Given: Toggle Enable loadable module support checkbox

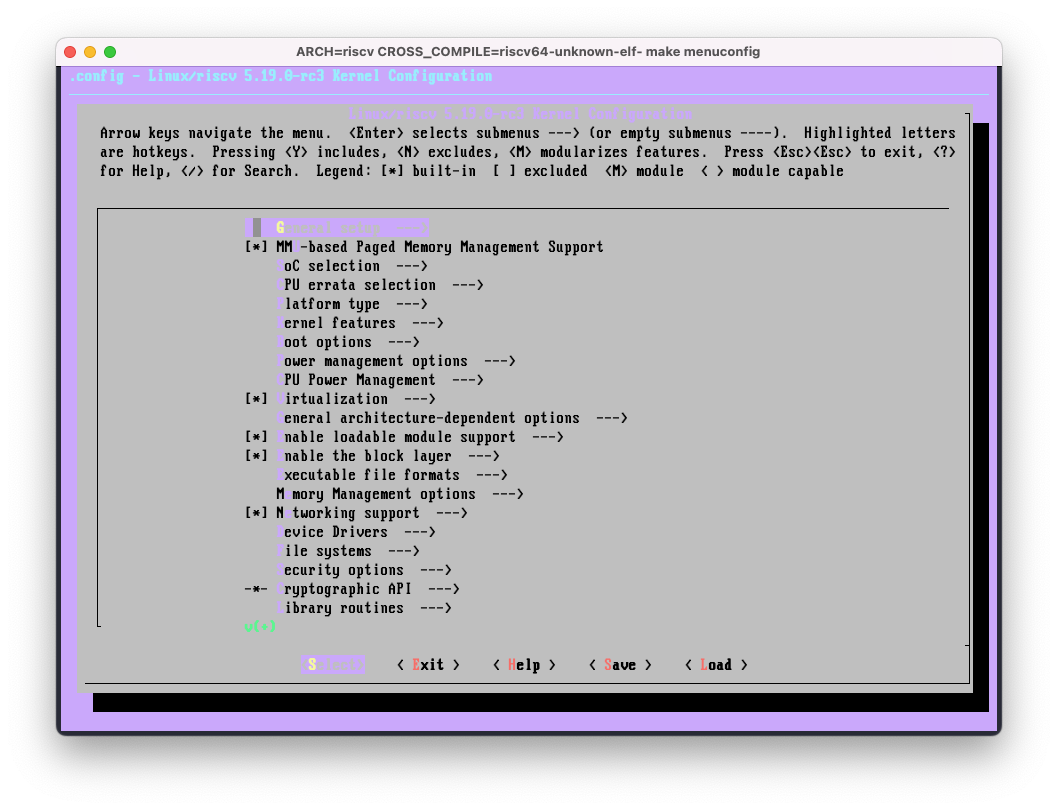Looking at the screenshot, I should coord(256,437).
